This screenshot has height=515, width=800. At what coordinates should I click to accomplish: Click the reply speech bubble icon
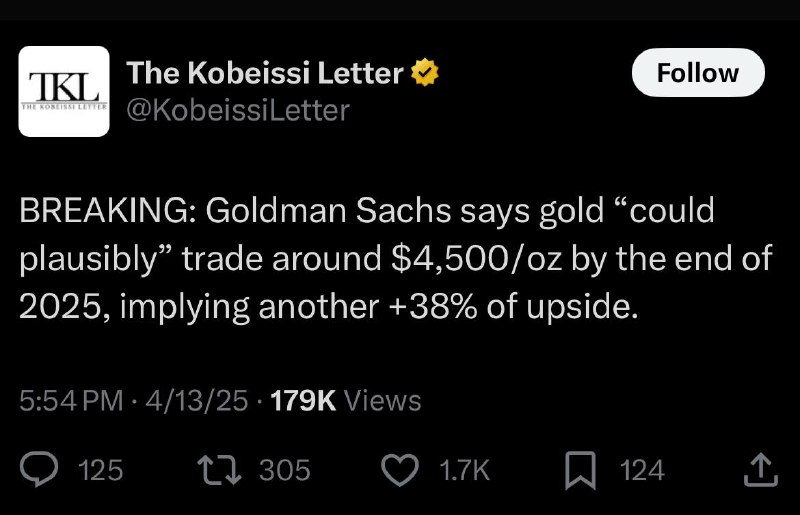[x=39, y=469]
